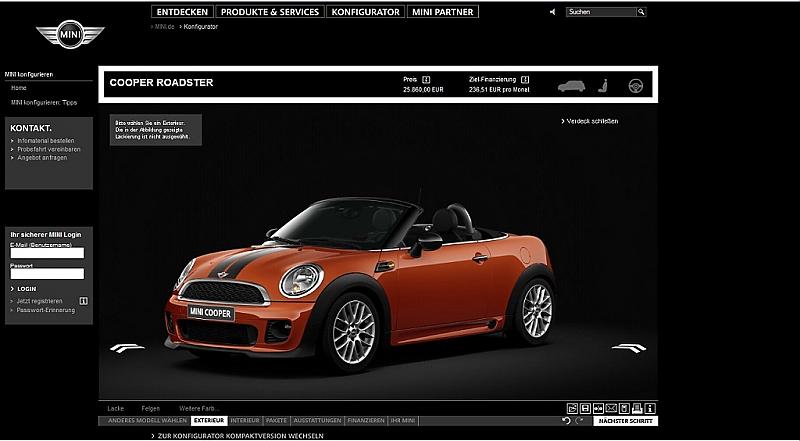Click the print icon in bottom toolbar
Viewport: 800px width, 441px height.
[x=637, y=408]
